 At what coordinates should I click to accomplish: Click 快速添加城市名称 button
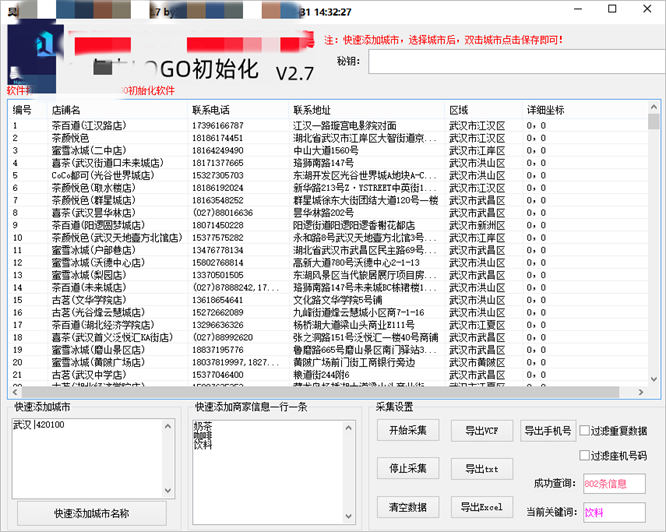click(x=92, y=513)
